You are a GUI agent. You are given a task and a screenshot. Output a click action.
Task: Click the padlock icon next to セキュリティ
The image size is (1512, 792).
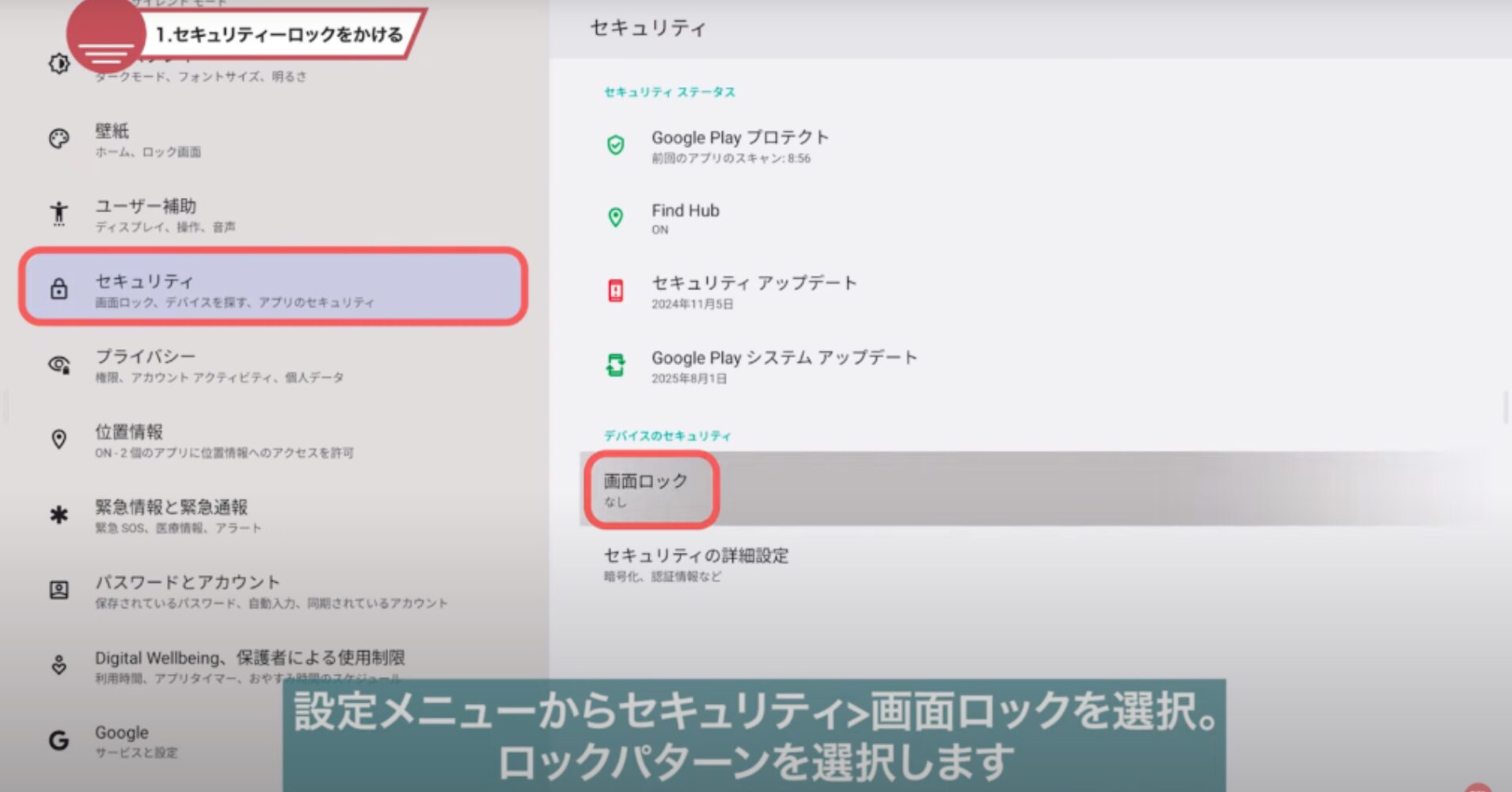[59, 289]
